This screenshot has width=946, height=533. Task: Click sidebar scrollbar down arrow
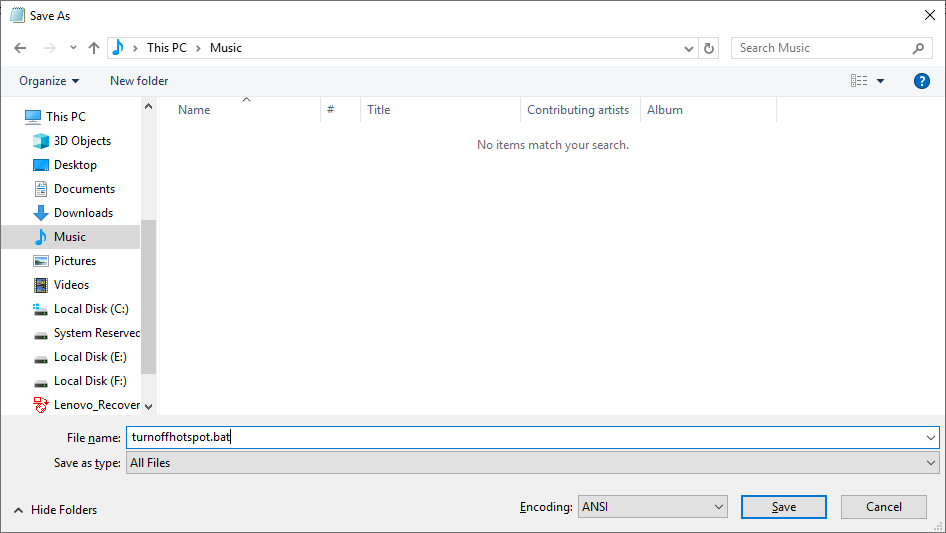(148, 406)
